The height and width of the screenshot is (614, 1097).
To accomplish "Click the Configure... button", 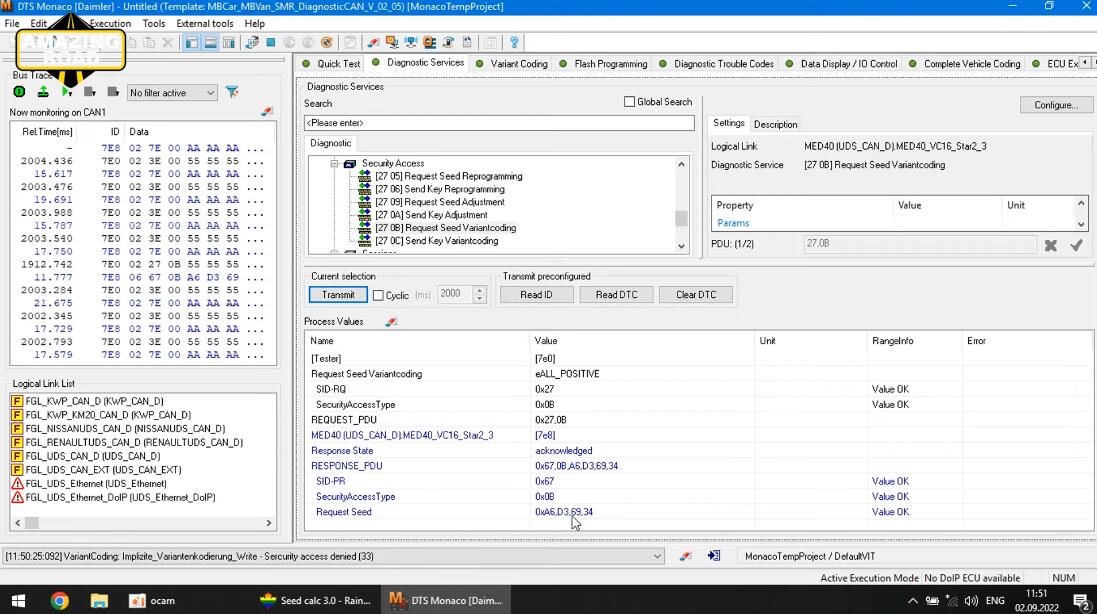I will (x=1056, y=105).
